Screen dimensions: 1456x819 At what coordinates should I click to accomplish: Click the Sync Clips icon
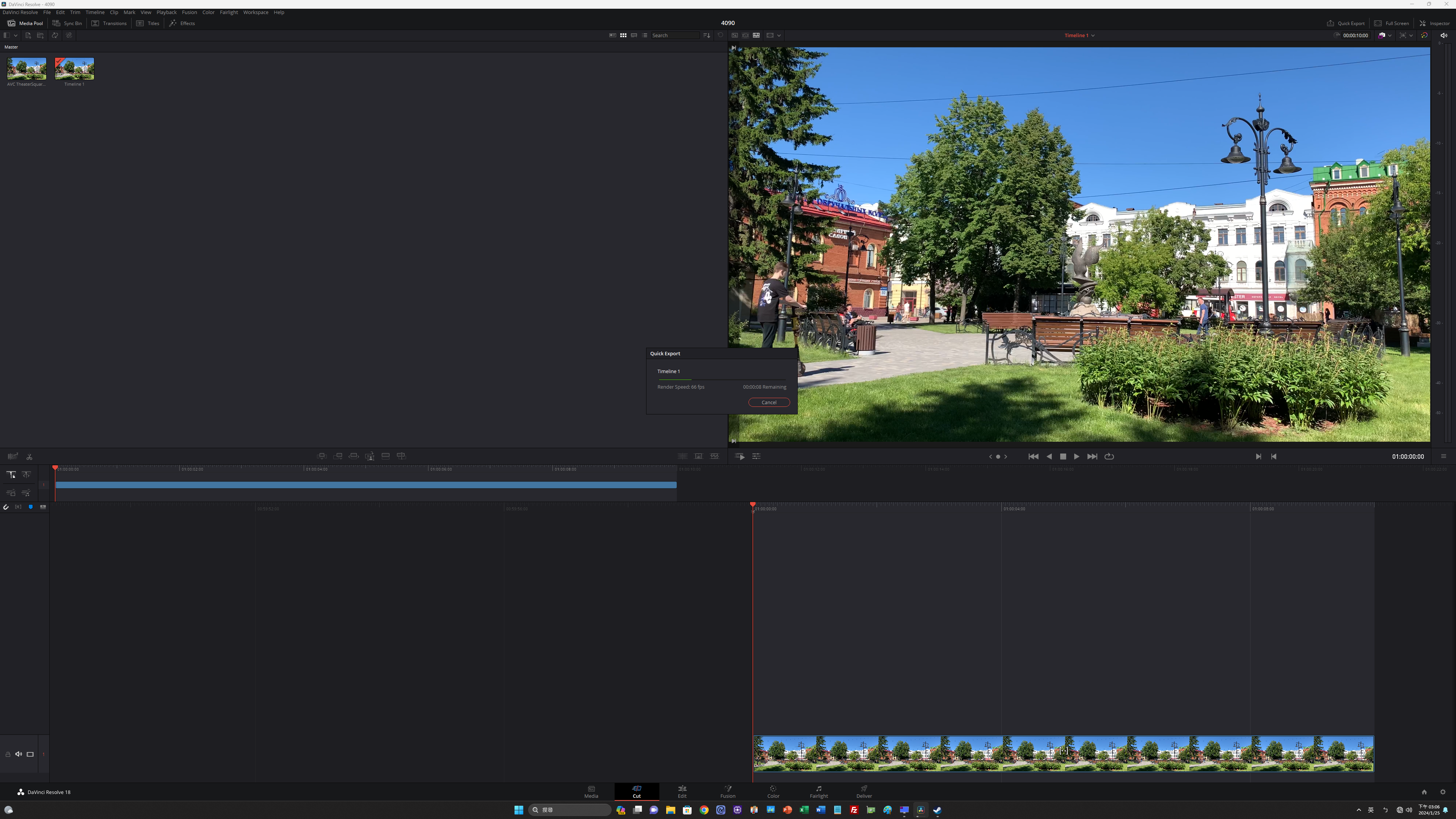[x=55, y=35]
